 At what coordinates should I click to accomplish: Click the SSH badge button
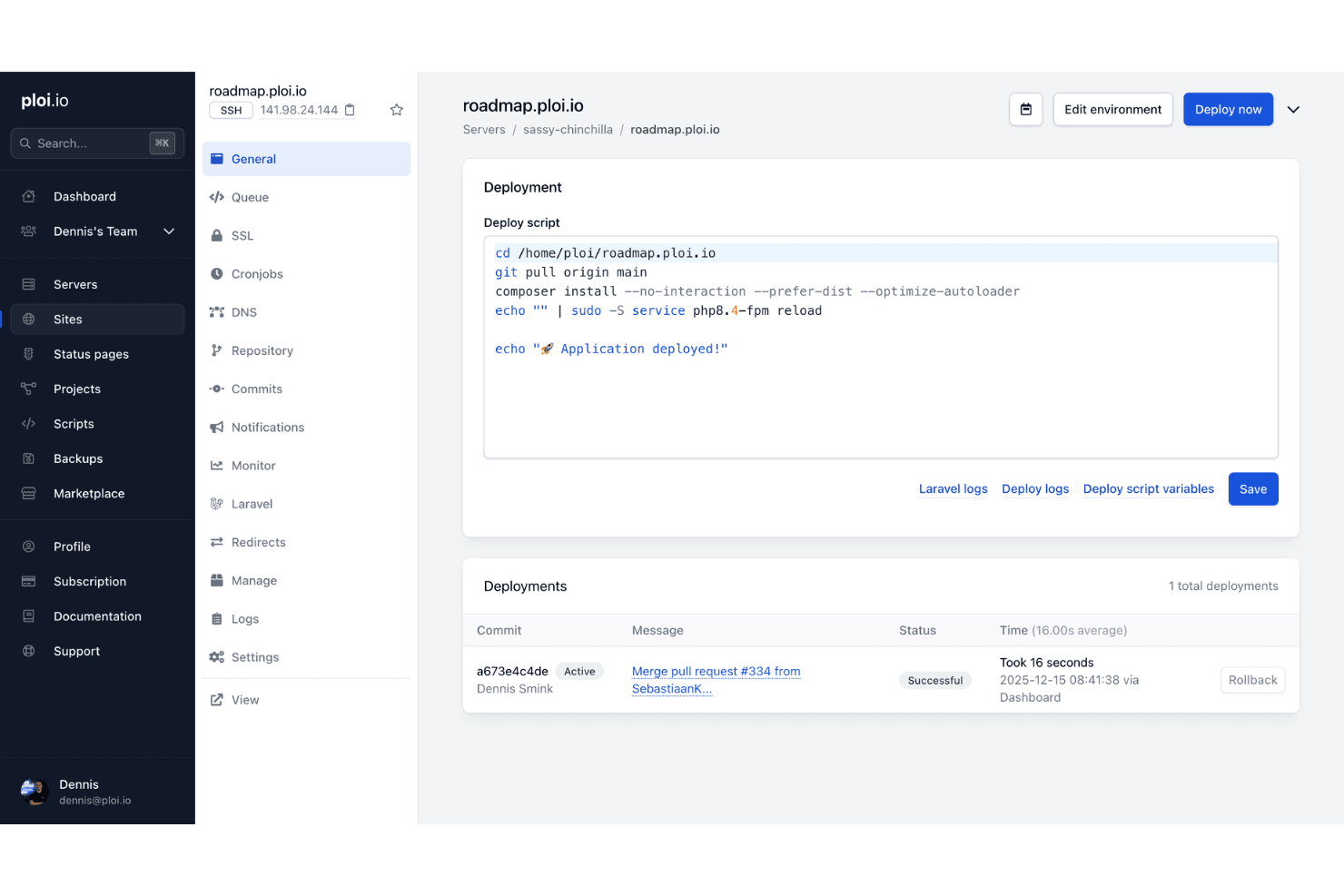(232, 110)
